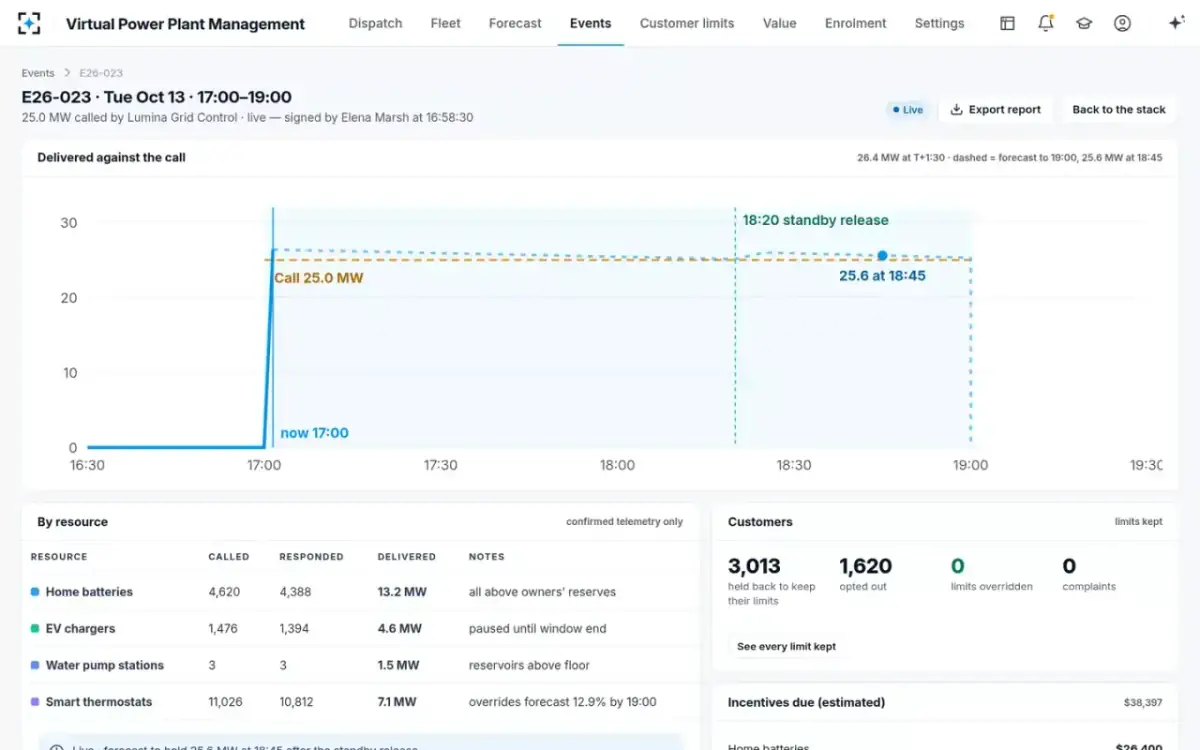Click the overrides forecast 12.9% note
Screen dimensions: 1200x750
tap(563, 702)
